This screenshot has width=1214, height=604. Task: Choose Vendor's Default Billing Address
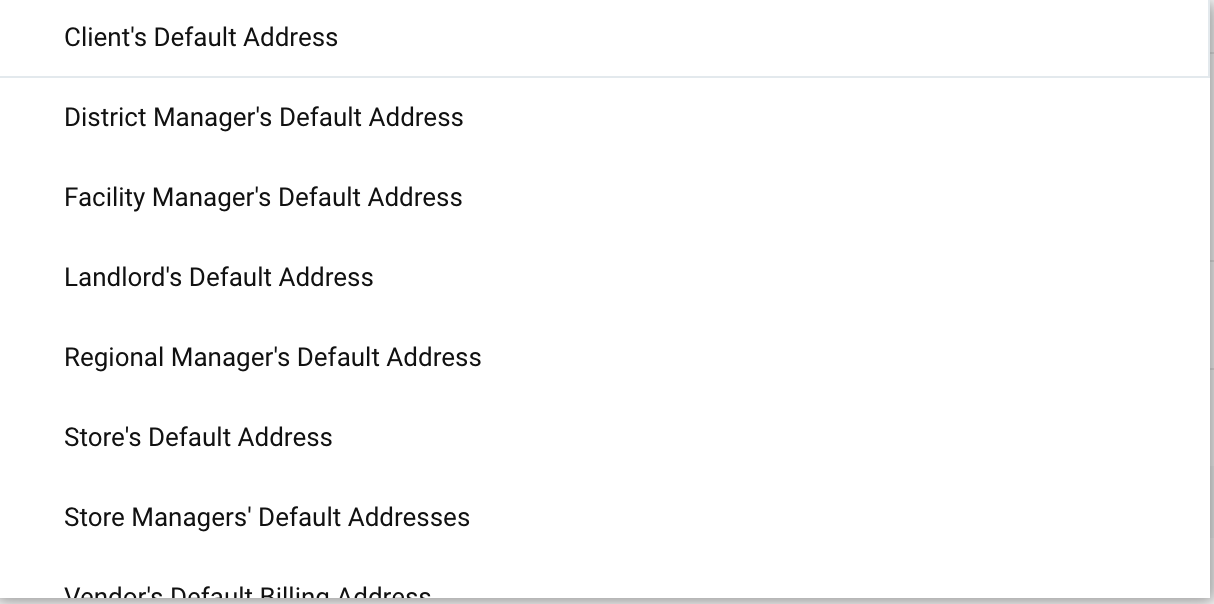pos(248,594)
